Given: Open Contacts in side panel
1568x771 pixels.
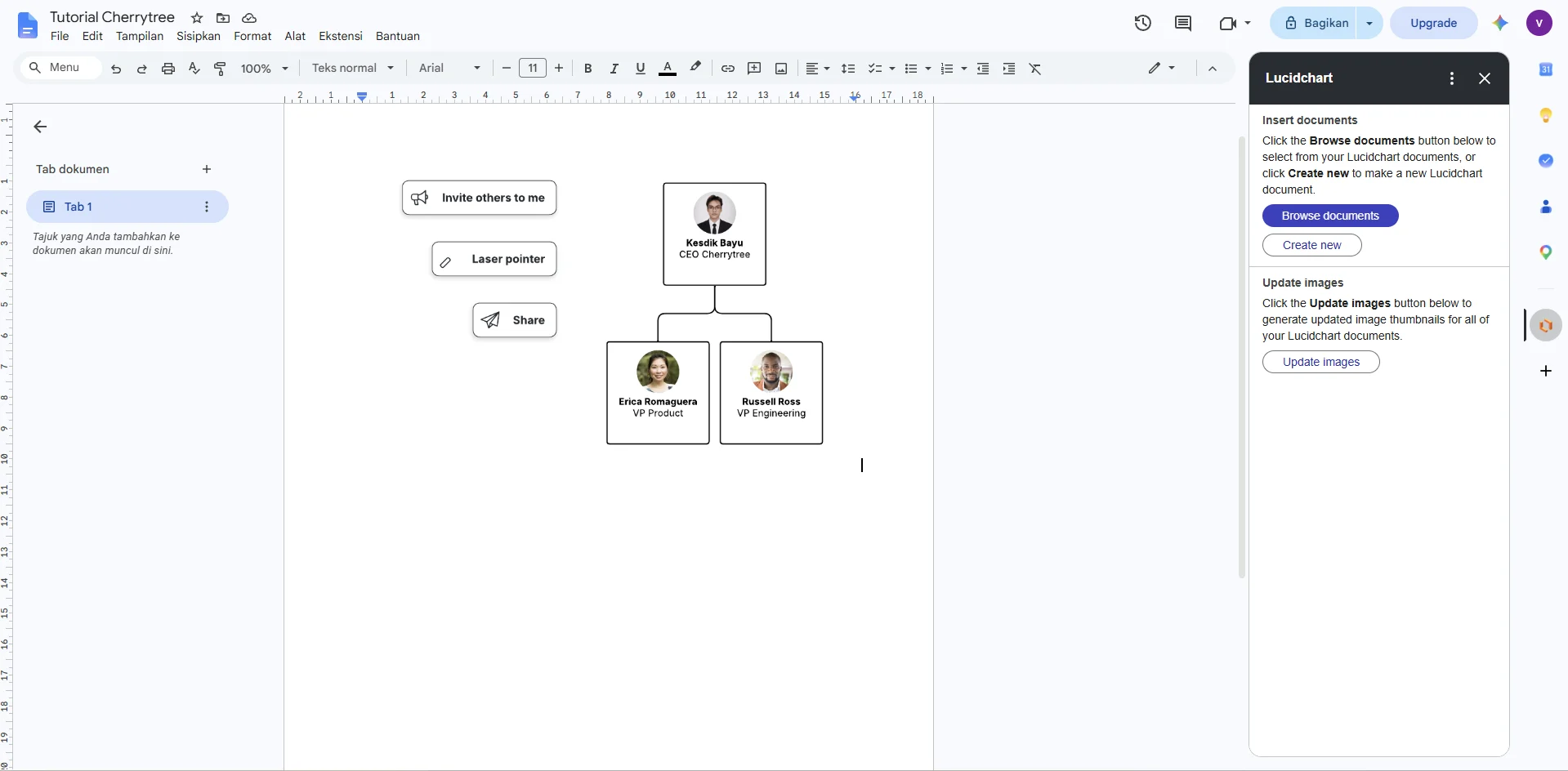Looking at the screenshot, I should pos(1546,207).
